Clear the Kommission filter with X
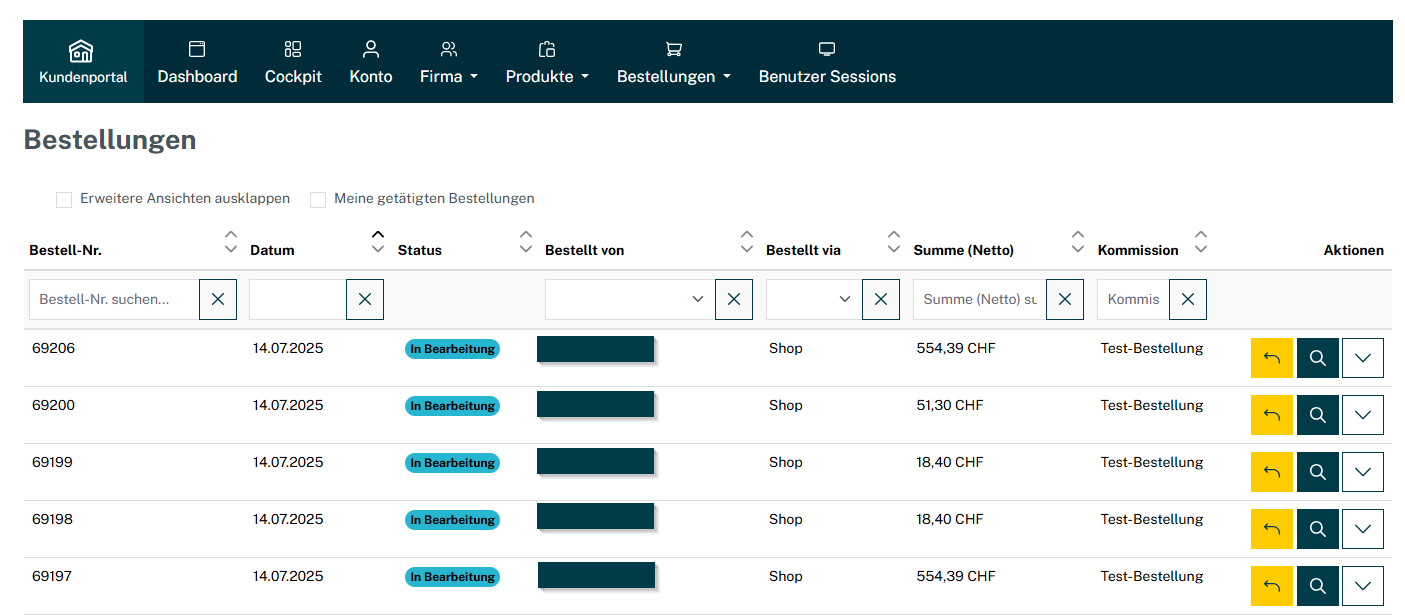 (x=1187, y=299)
